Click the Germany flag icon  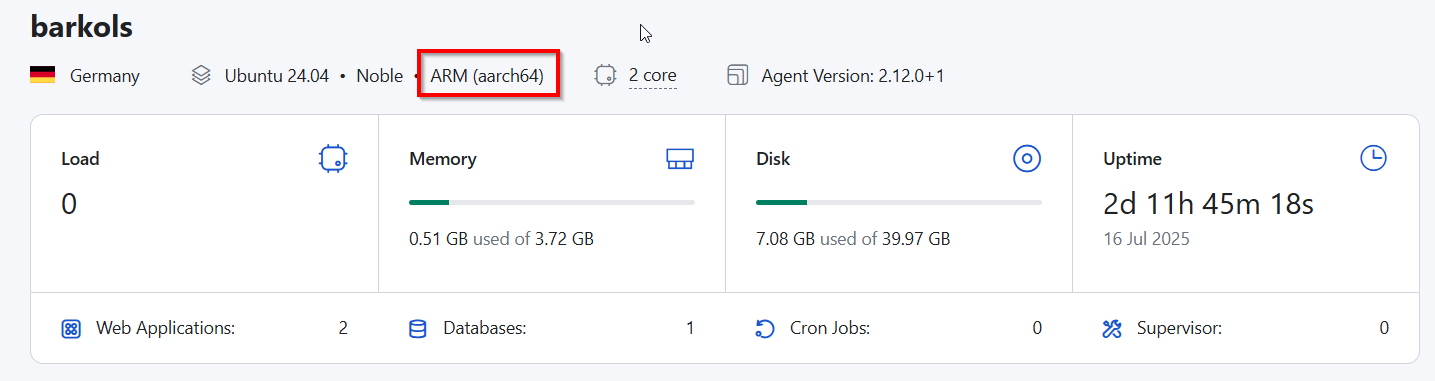point(42,75)
